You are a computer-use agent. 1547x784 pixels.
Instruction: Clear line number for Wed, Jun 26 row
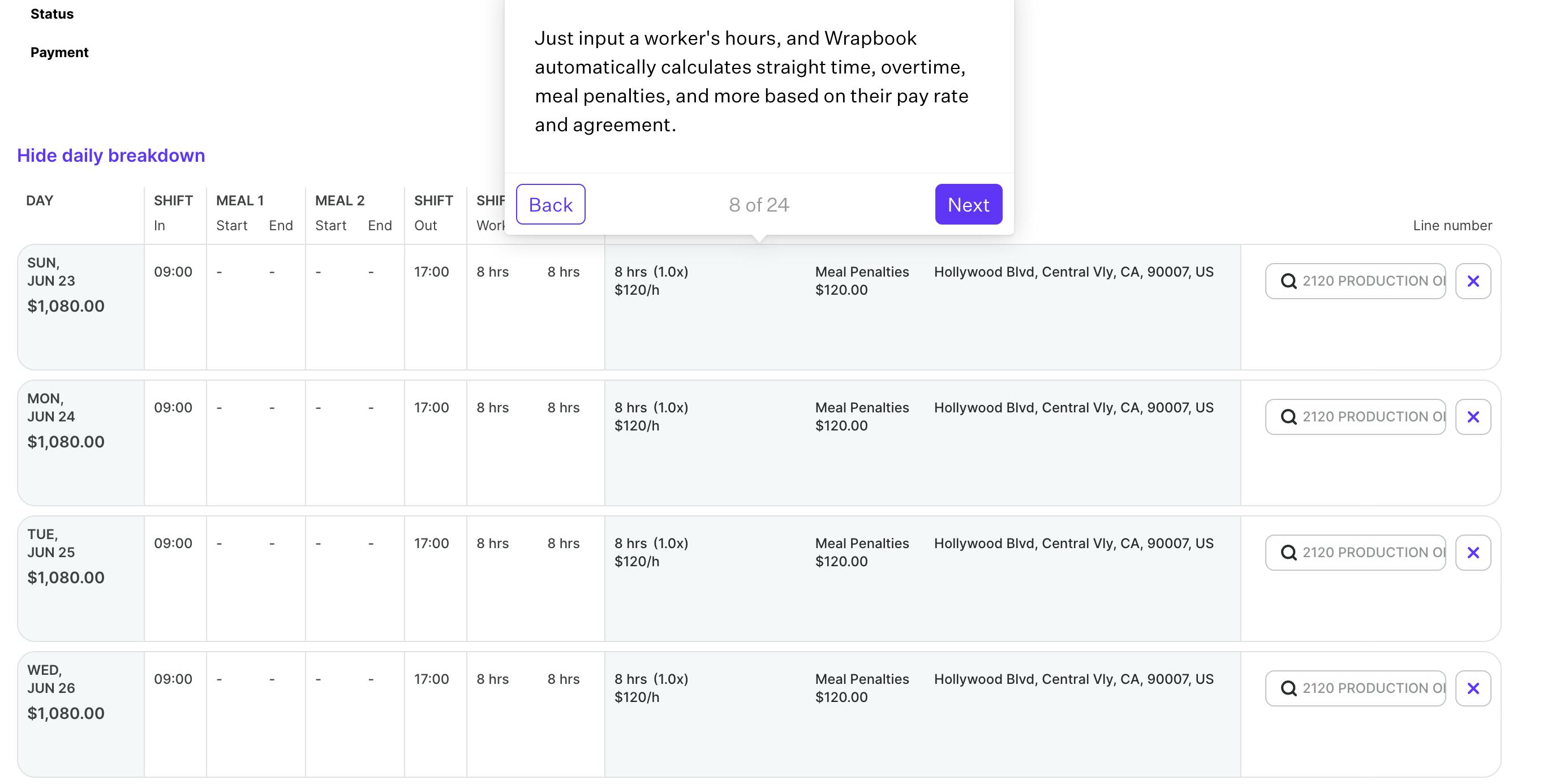1472,688
